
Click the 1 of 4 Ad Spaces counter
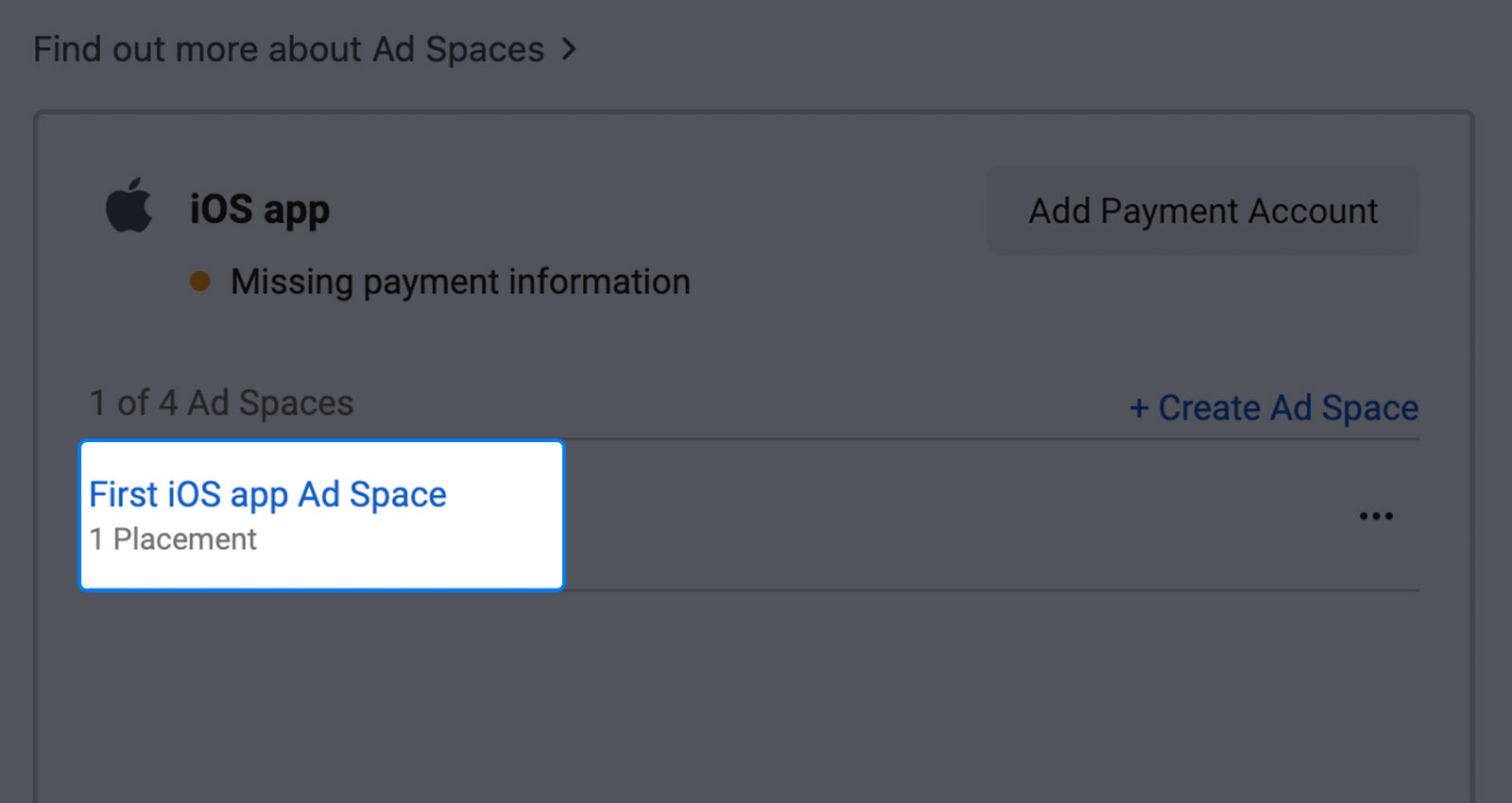221,403
